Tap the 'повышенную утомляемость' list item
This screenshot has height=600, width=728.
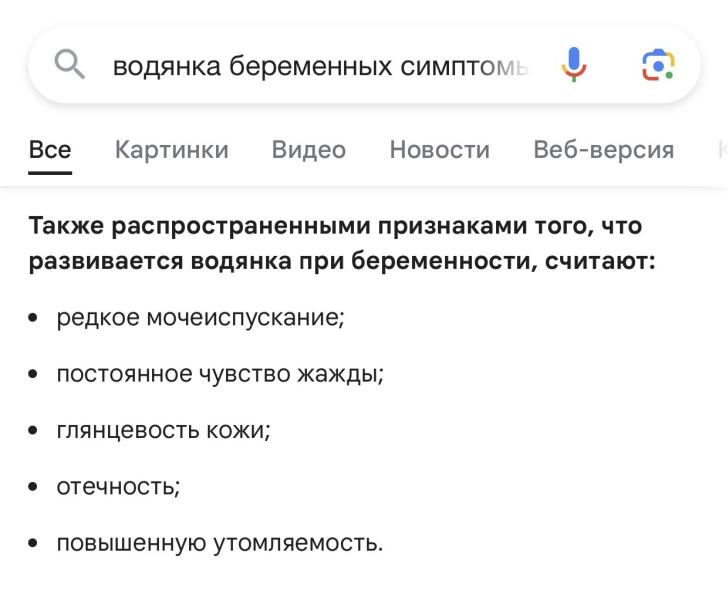point(219,543)
